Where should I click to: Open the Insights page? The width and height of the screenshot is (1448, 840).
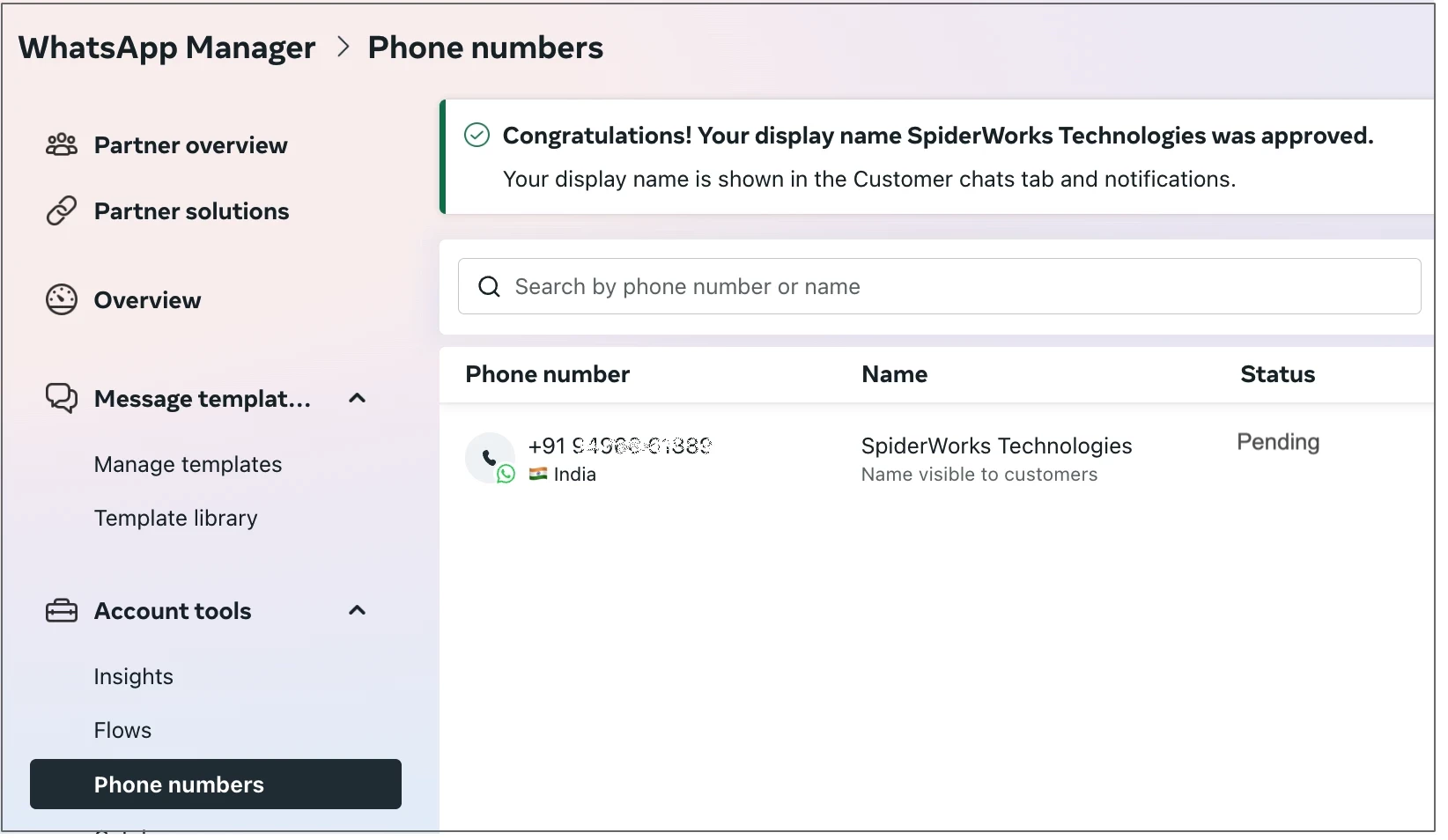[133, 676]
